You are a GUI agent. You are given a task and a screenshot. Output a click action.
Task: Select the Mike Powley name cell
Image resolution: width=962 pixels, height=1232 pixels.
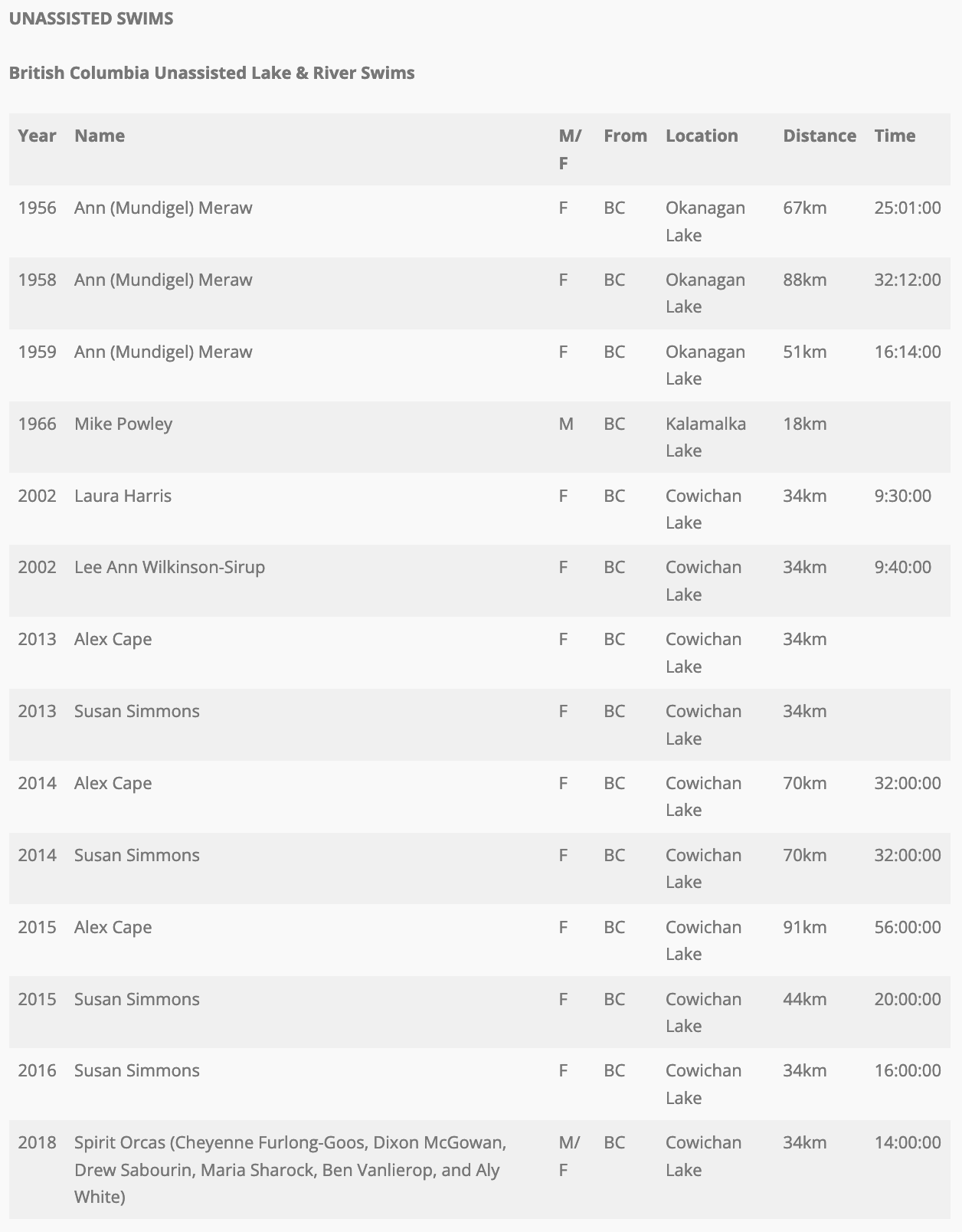click(x=123, y=424)
